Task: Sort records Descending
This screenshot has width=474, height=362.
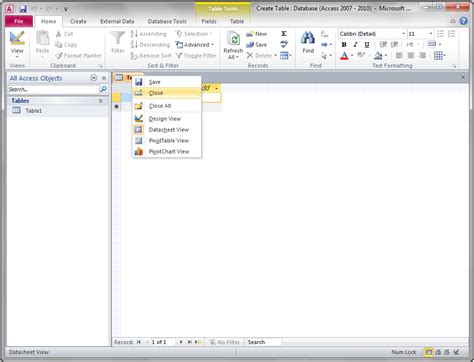Action: click(x=150, y=45)
